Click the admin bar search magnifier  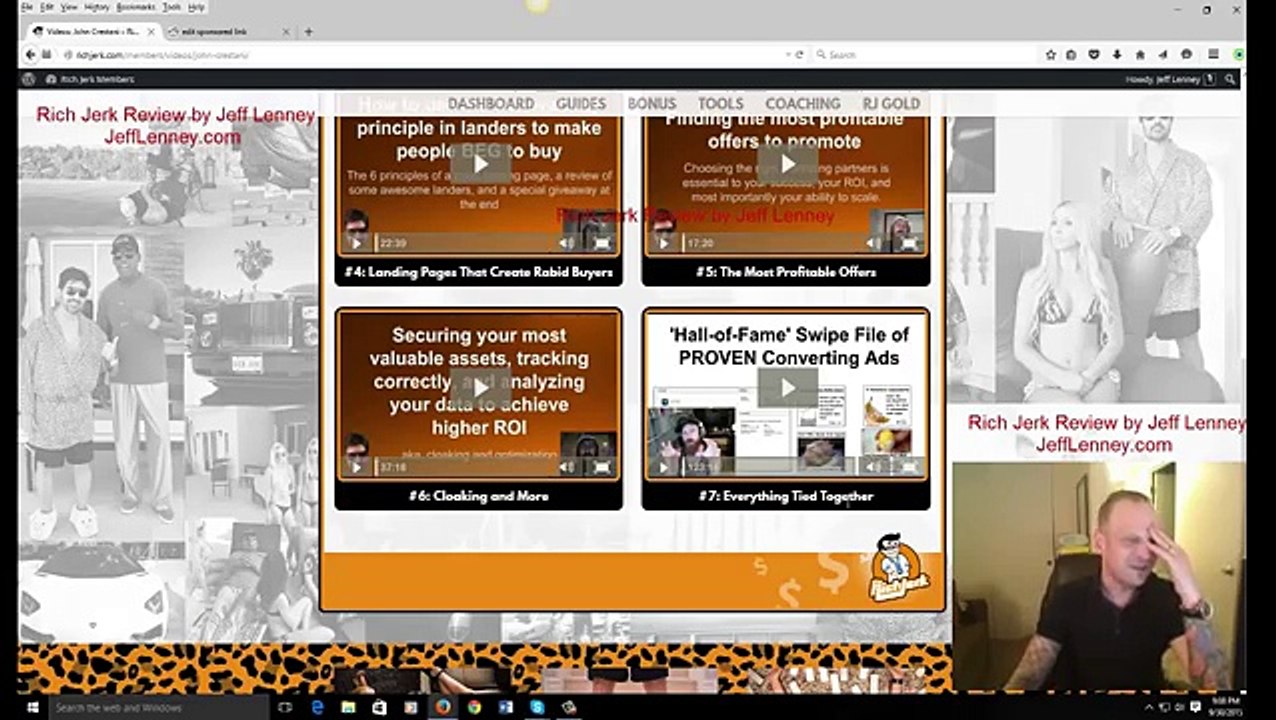point(1230,79)
